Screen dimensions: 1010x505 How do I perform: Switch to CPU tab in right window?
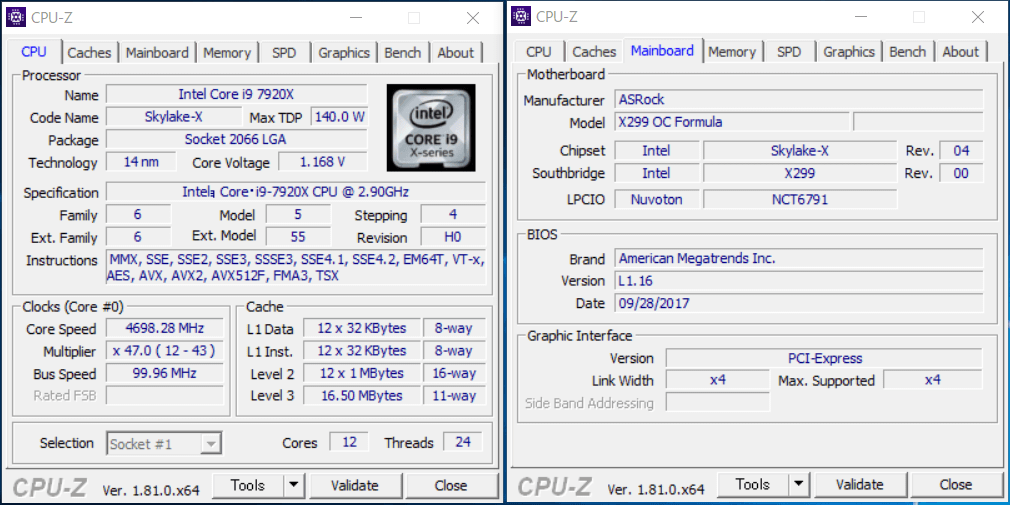point(538,52)
